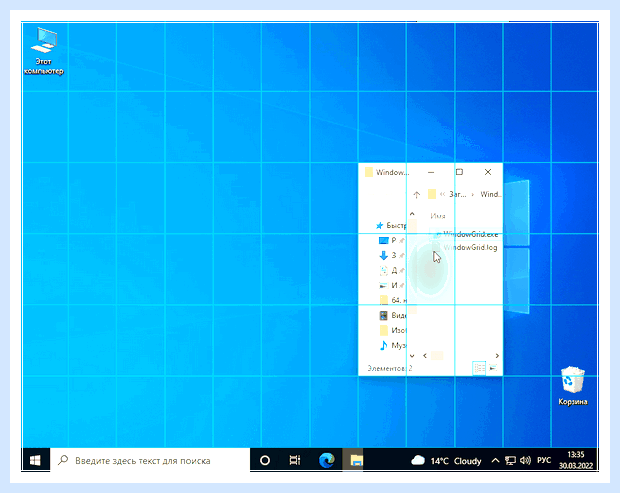Screen dimensions: 620x493
Task: Open the 'Этот компьютер' desktop icon
Action: coord(43,51)
